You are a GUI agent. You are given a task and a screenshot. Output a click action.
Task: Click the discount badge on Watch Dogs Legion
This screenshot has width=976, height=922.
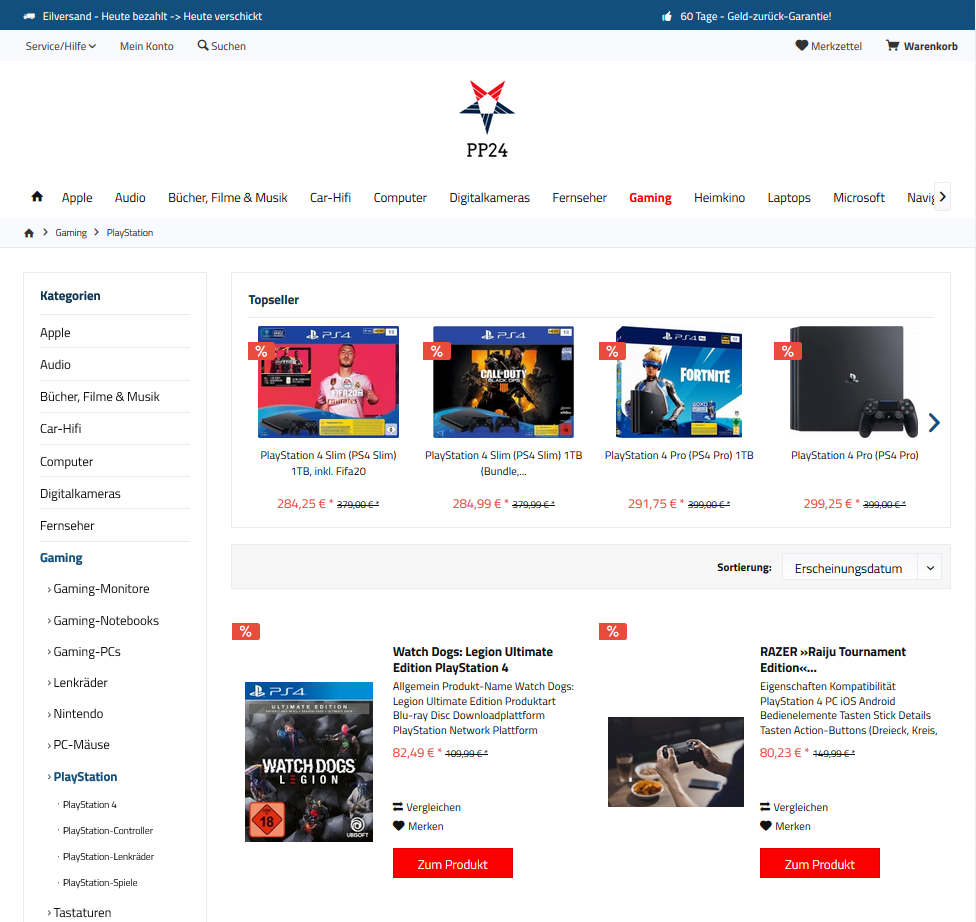tap(246, 631)
